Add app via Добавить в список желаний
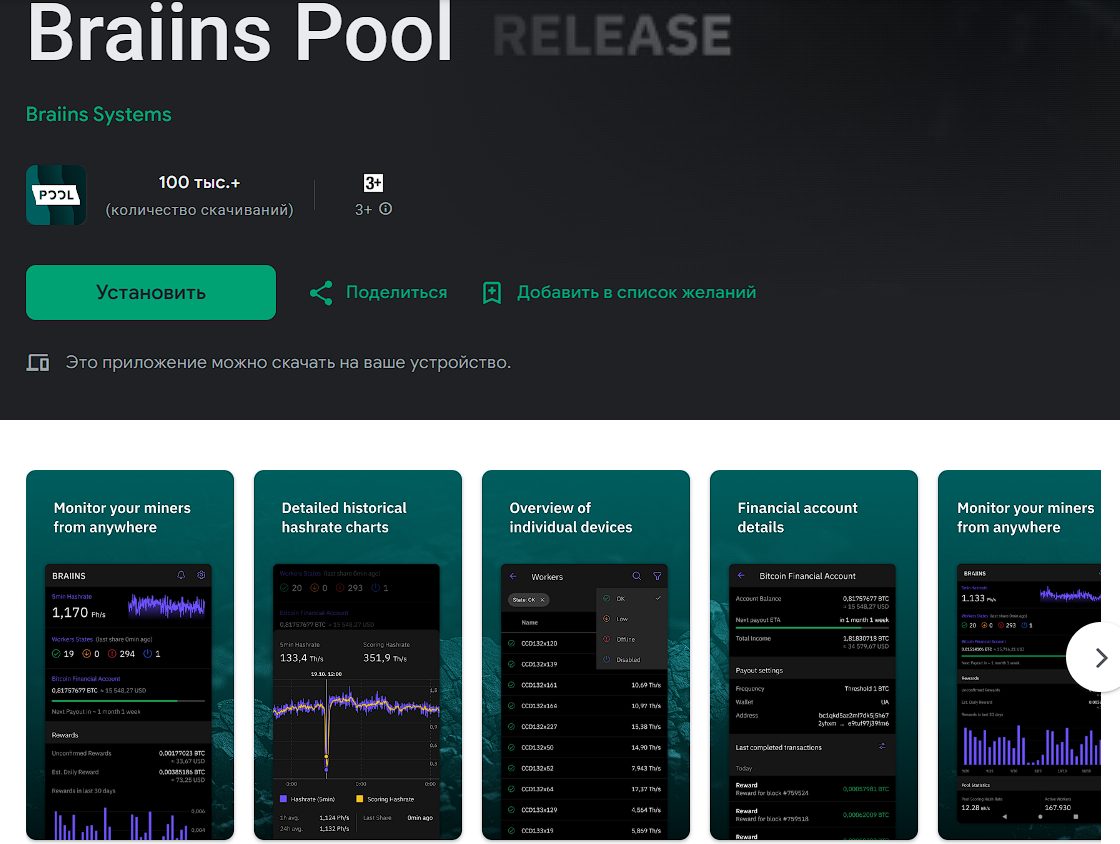The height and width of the screenshot is (844, 1120). [x=636, y=292]
